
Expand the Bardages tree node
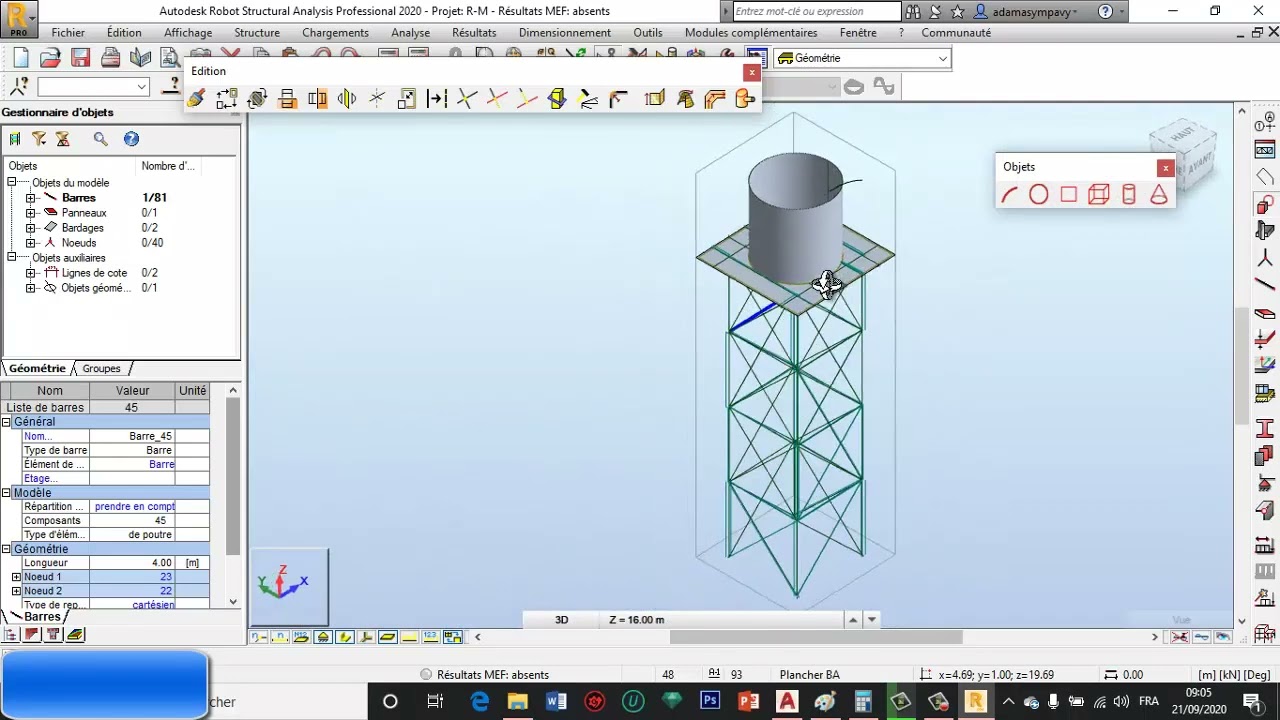[x=31, y=228]
